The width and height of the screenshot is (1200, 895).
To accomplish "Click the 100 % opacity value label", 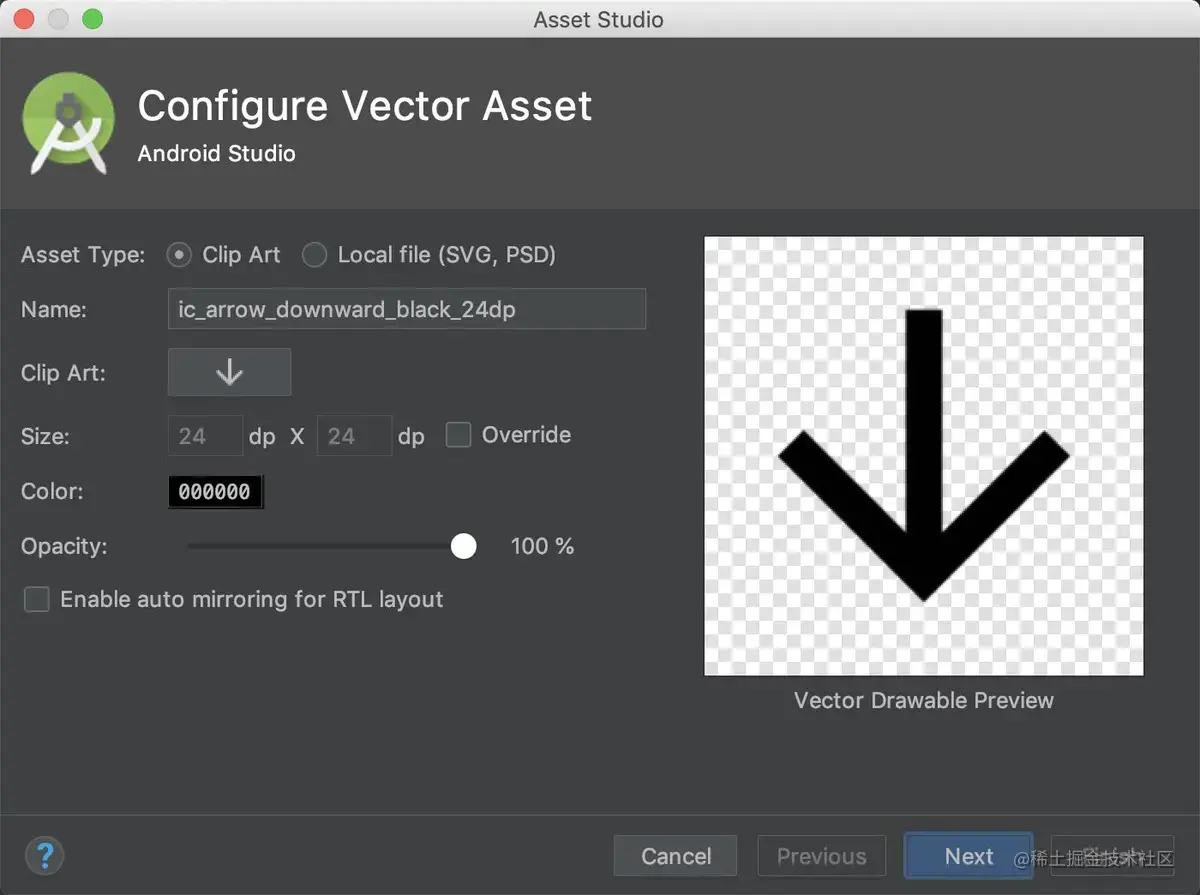I will point(542,546).
